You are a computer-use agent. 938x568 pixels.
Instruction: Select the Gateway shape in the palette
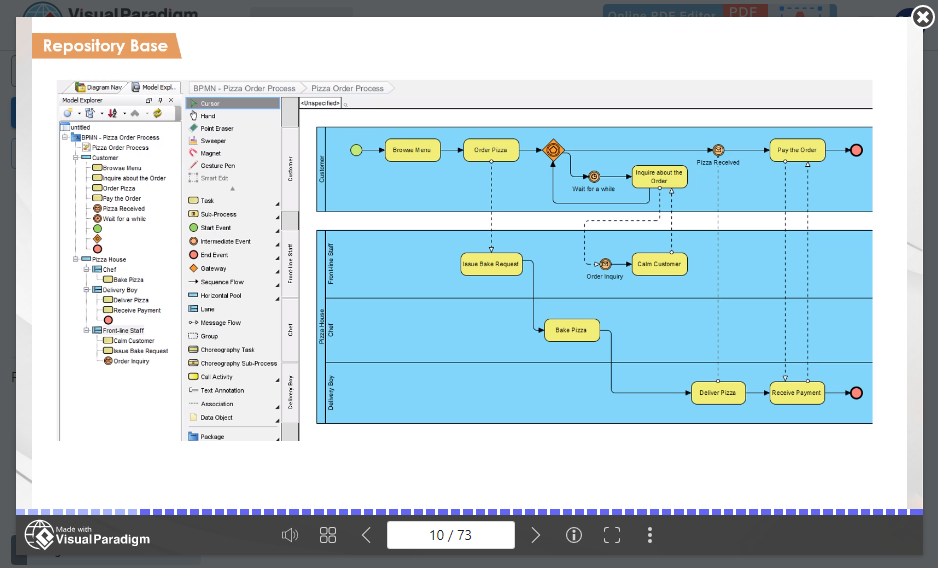[x=213, y=268]
